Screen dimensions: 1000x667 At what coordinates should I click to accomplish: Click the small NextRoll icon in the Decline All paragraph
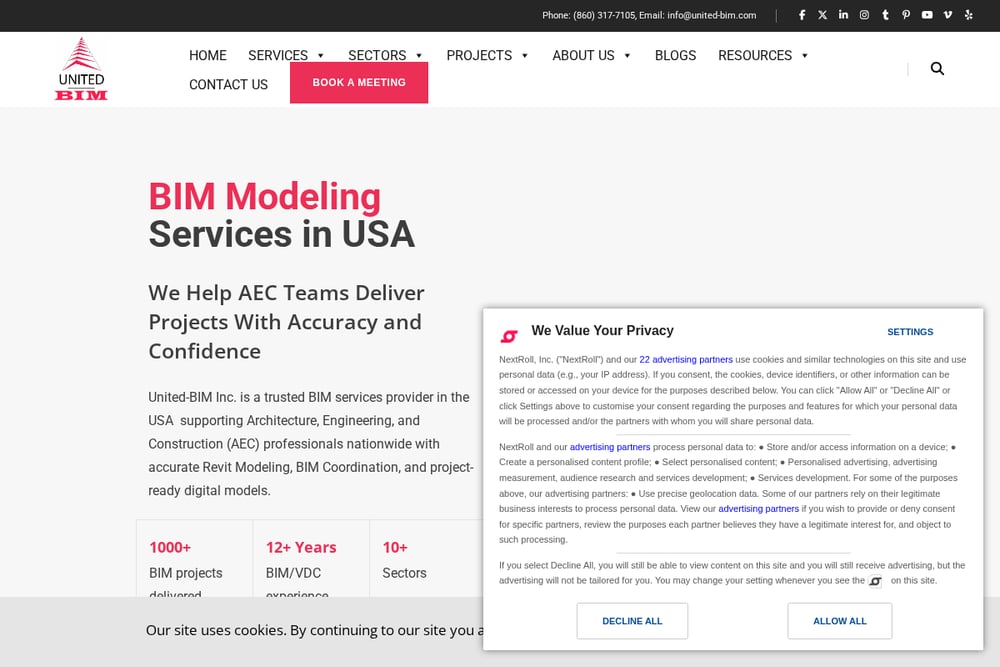click(876, 581)
